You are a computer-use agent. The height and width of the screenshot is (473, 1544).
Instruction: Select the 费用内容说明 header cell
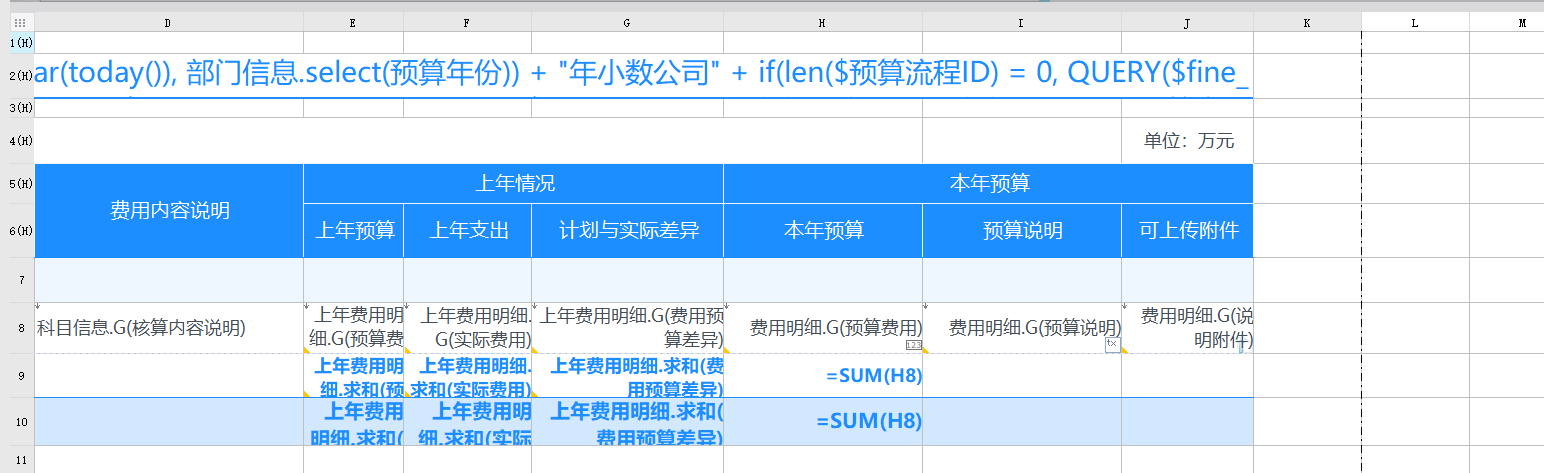[169, 210]
